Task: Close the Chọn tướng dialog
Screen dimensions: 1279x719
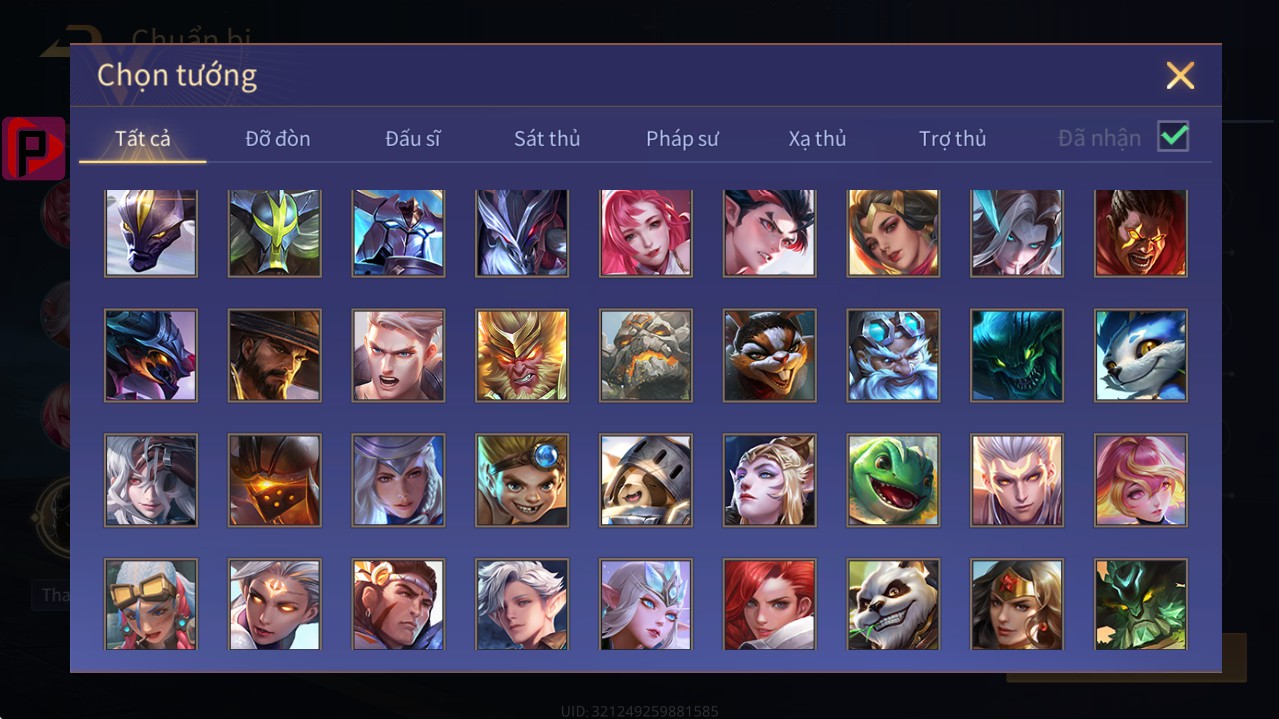Action: 1180,75
